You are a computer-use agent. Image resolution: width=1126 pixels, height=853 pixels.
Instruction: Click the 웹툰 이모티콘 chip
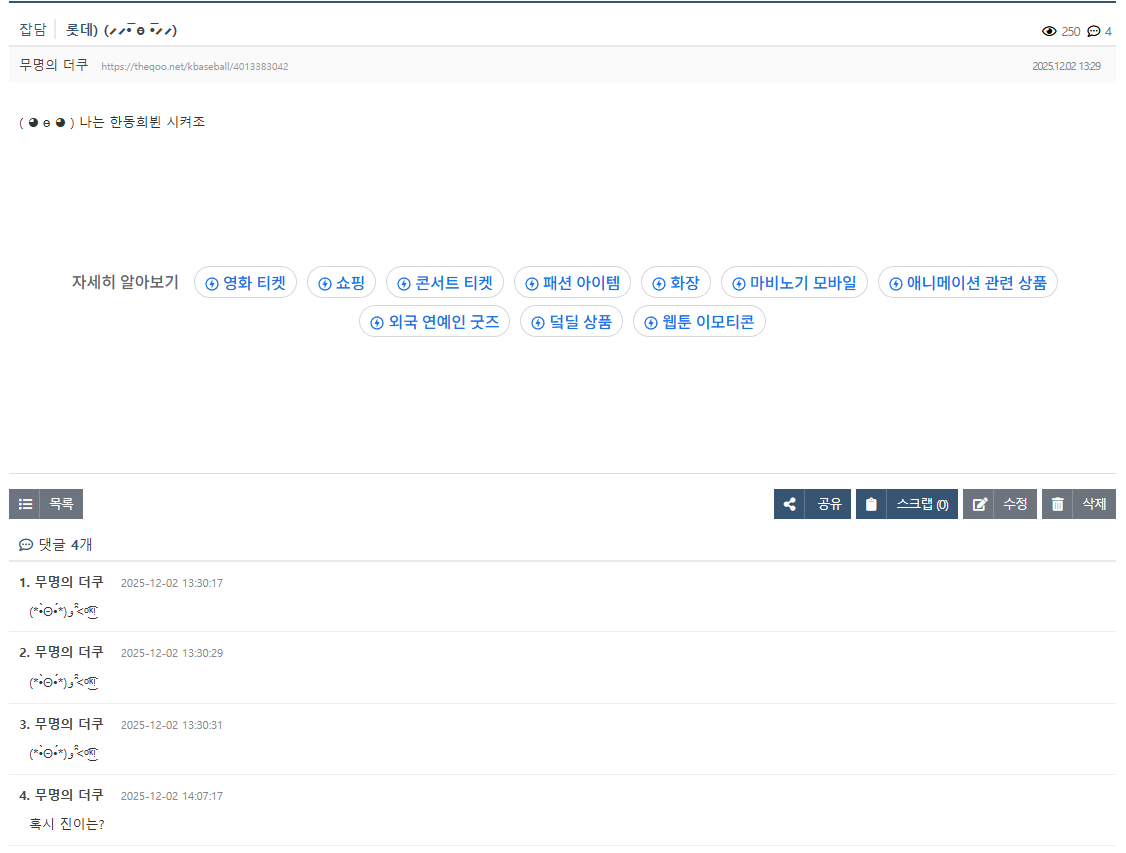699,322
